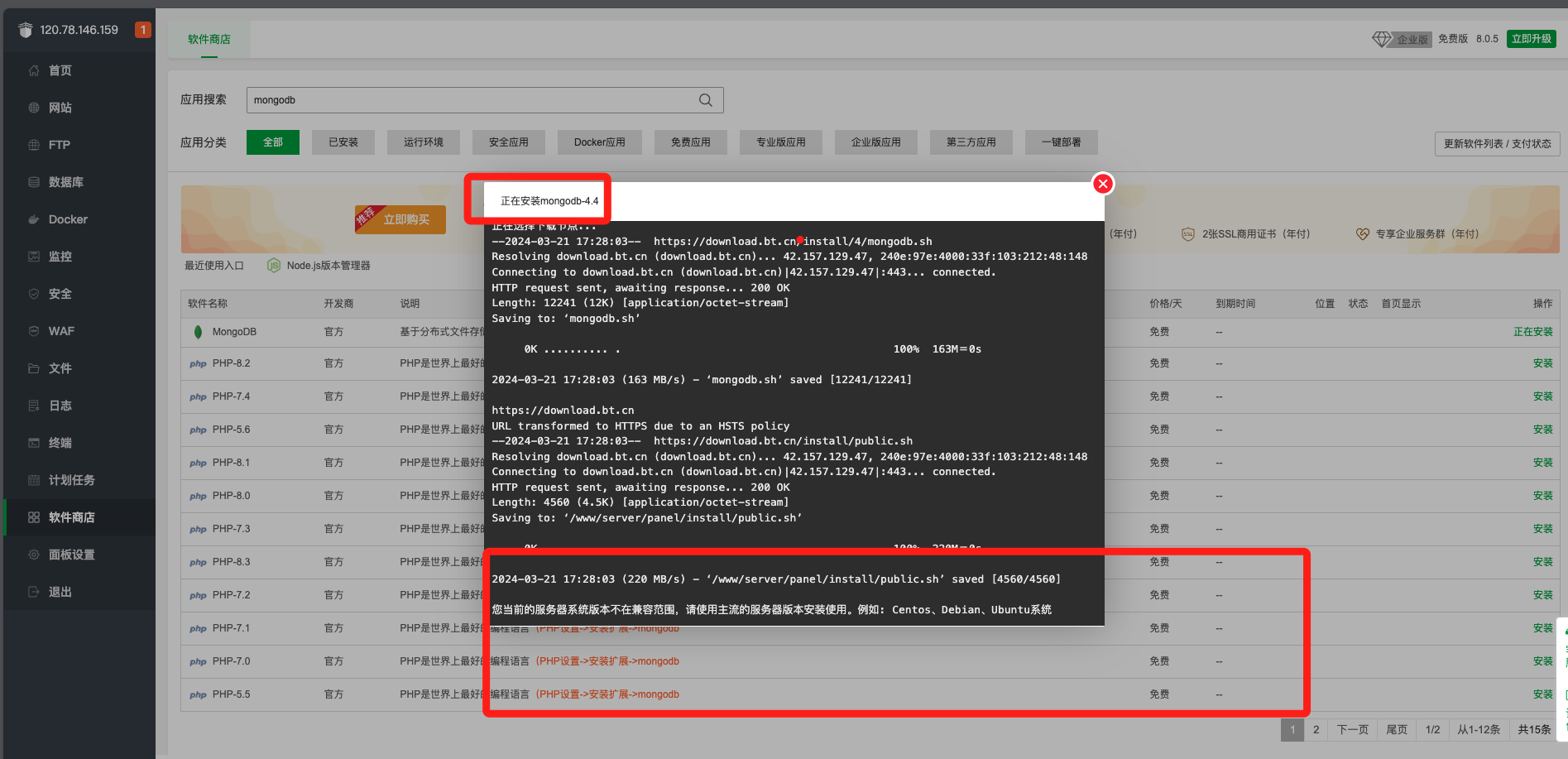
Task: Click 安装 link for PHP-8.1
Action: coord(1542,463)
